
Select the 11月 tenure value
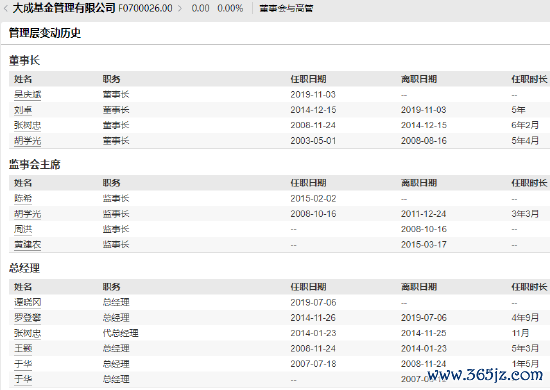520,333
